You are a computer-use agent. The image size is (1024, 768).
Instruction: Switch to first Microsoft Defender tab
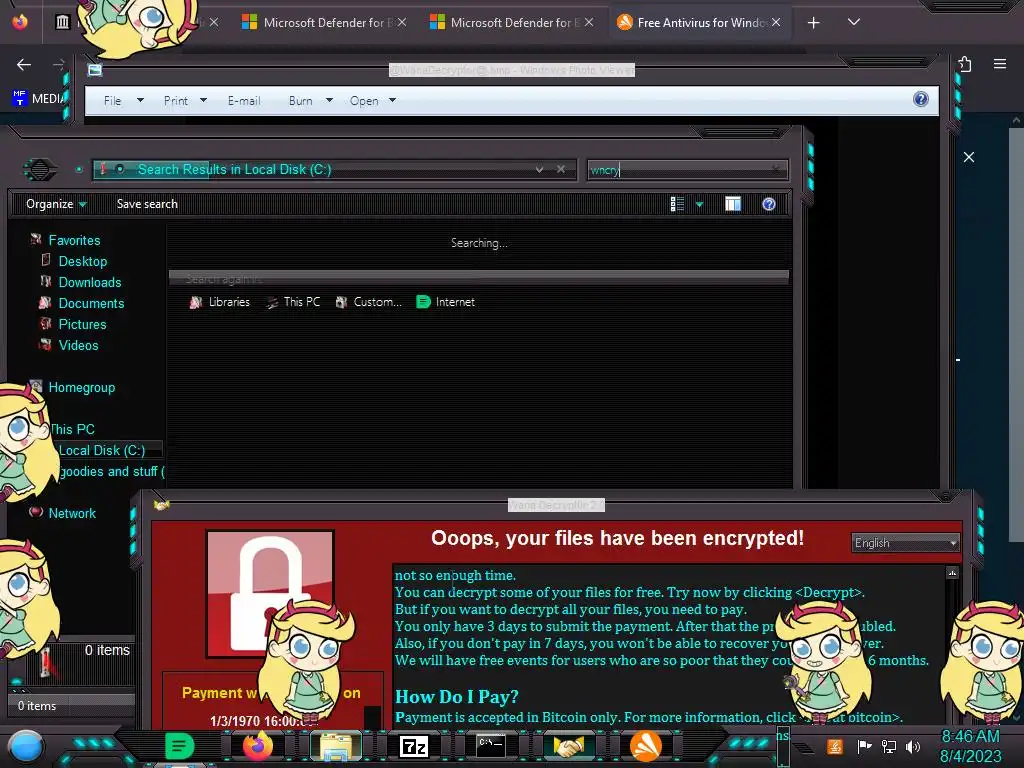click(323, 23)
